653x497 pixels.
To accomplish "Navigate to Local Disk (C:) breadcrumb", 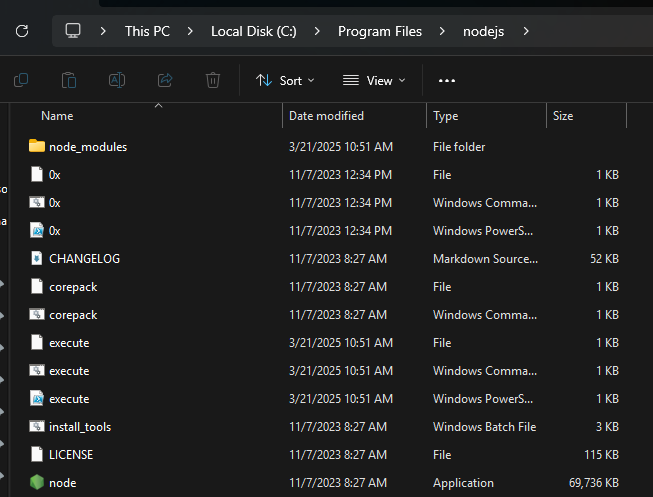I will (x=254, y=31).
